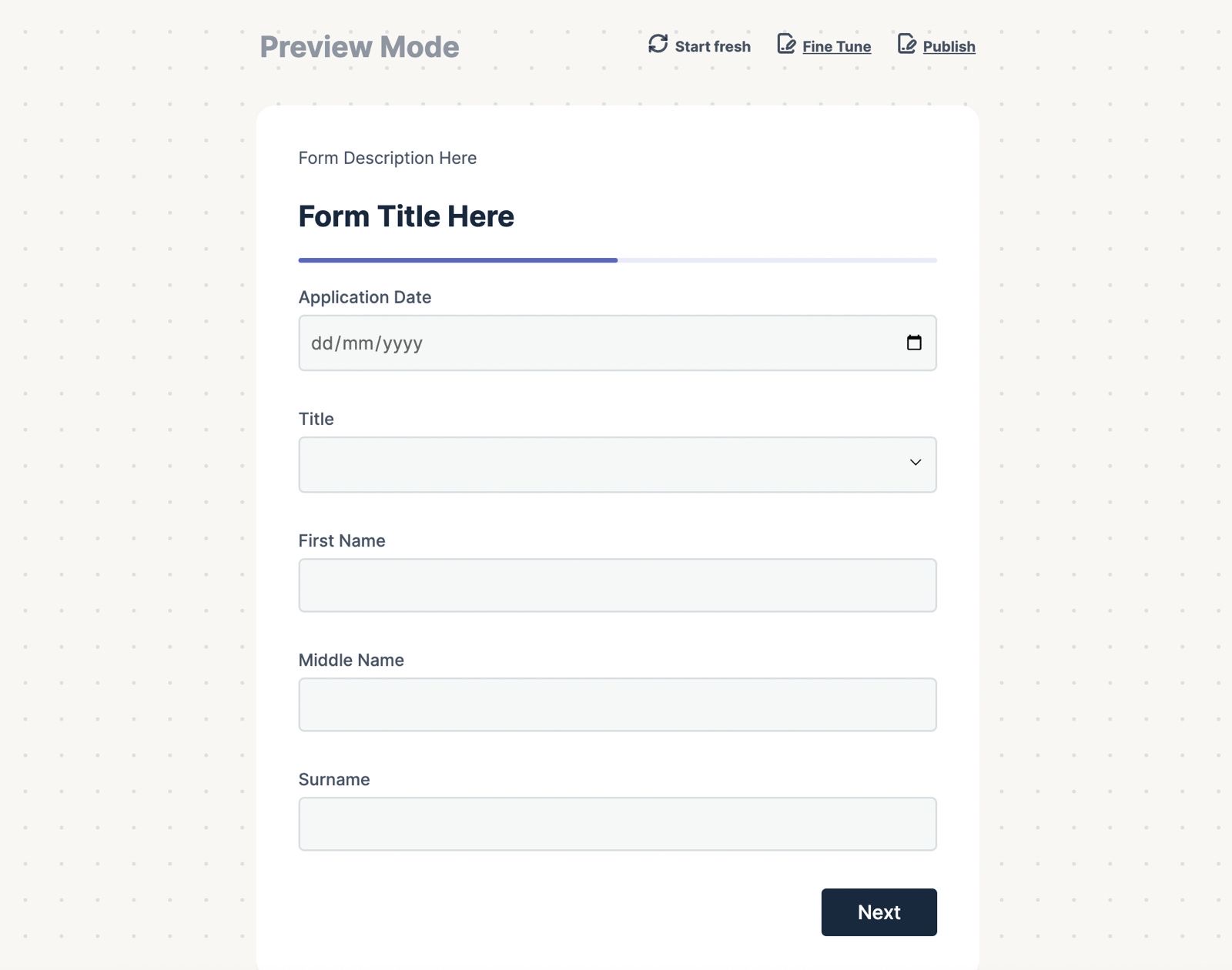Click the Surname input field

point(616,824)
